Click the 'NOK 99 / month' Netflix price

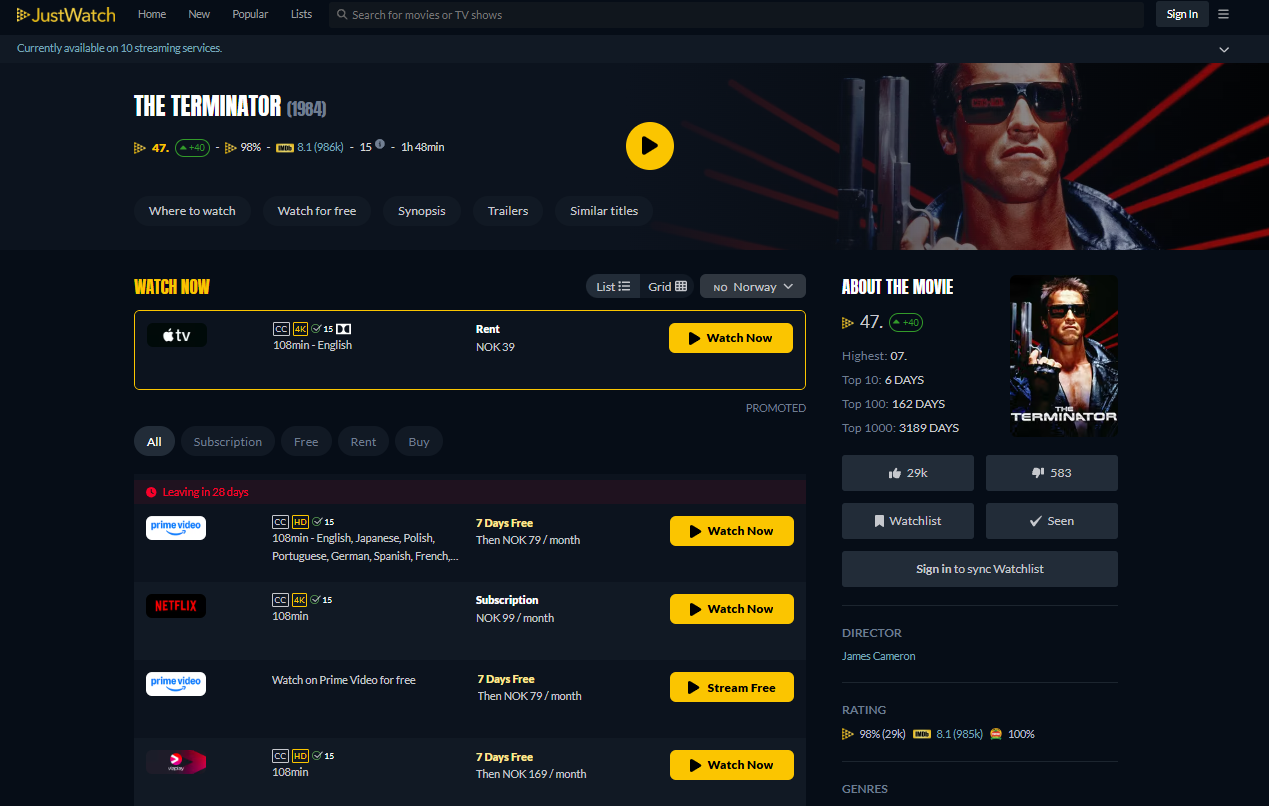point(515,618)
